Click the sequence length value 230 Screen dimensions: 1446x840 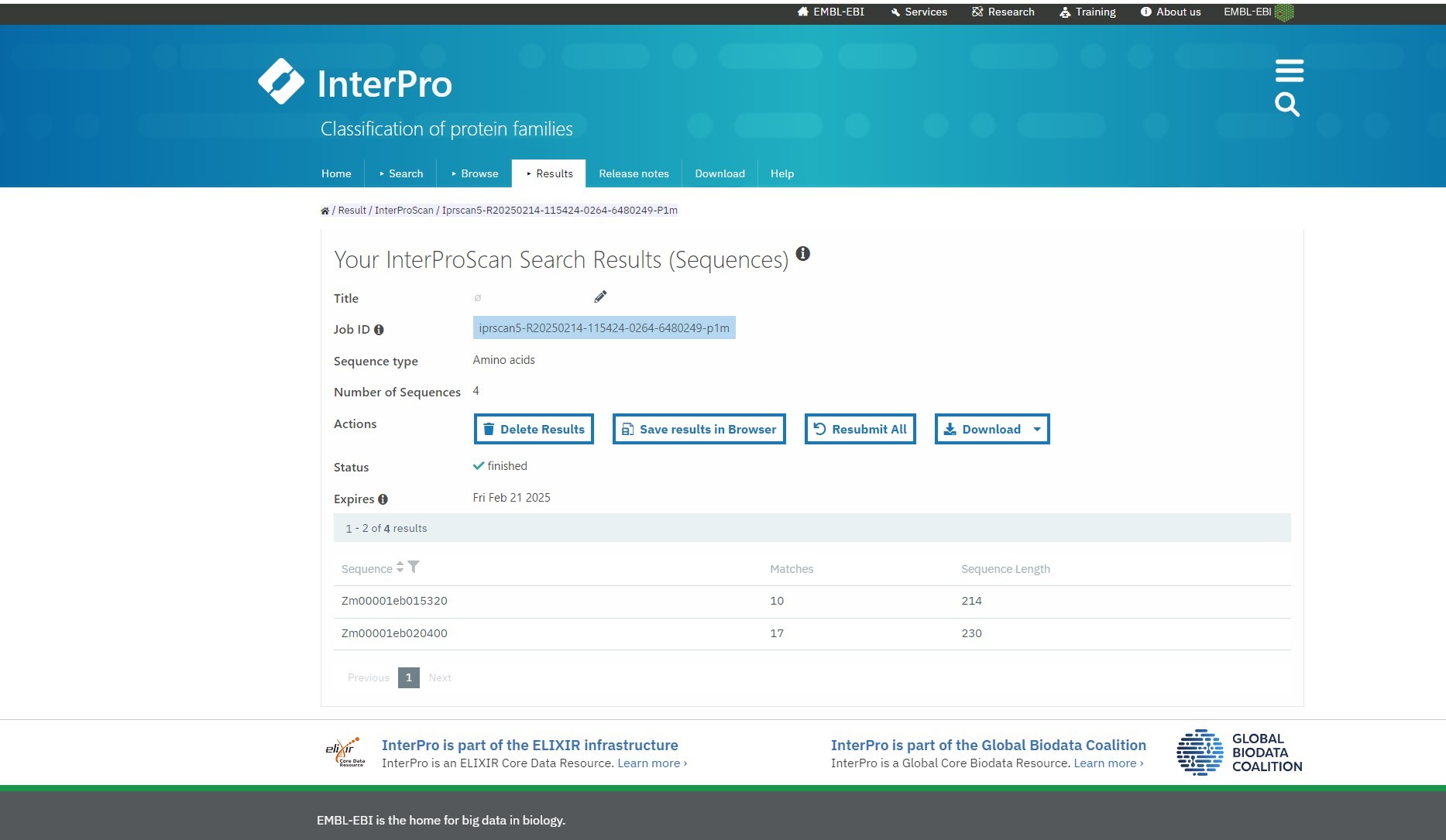971,633
